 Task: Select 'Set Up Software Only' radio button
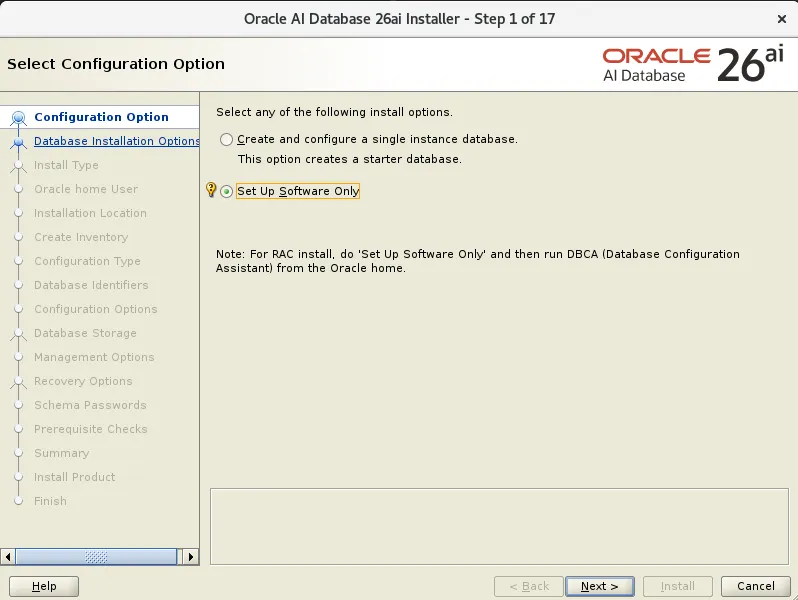click(226, 191)
